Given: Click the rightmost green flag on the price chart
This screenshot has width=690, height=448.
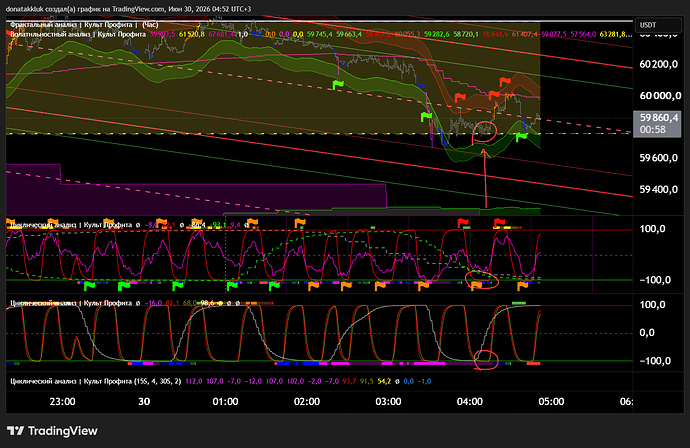Looking at the screenshot, I should coord(521,137).
